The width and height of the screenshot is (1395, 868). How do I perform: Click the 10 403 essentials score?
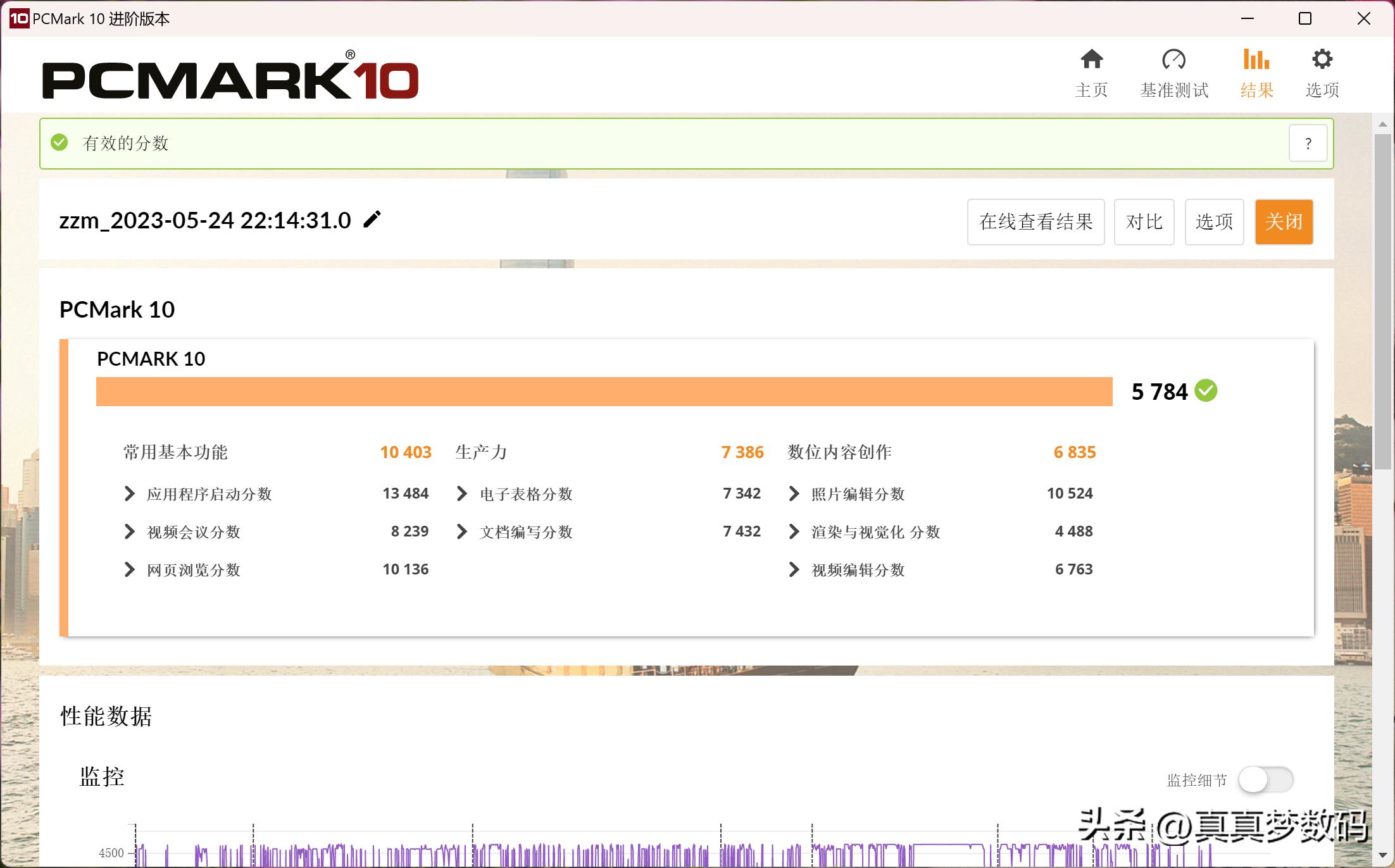click(x=406, y=452)
